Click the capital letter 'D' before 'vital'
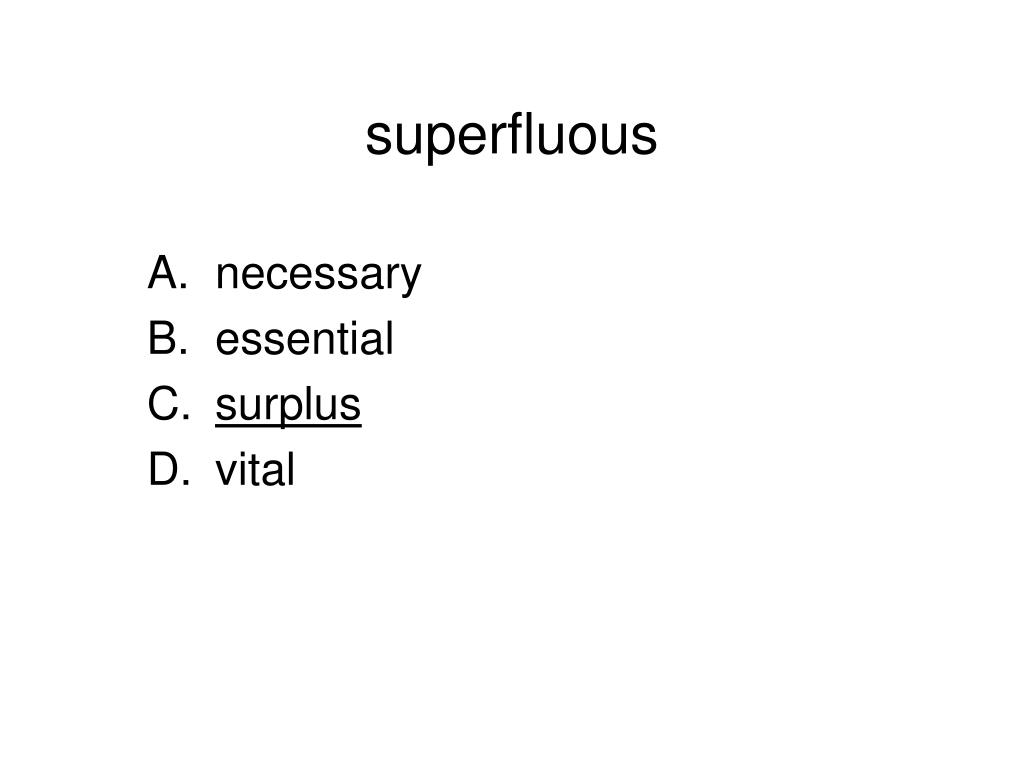This screenshot has width=1024, height=768. 164,468
